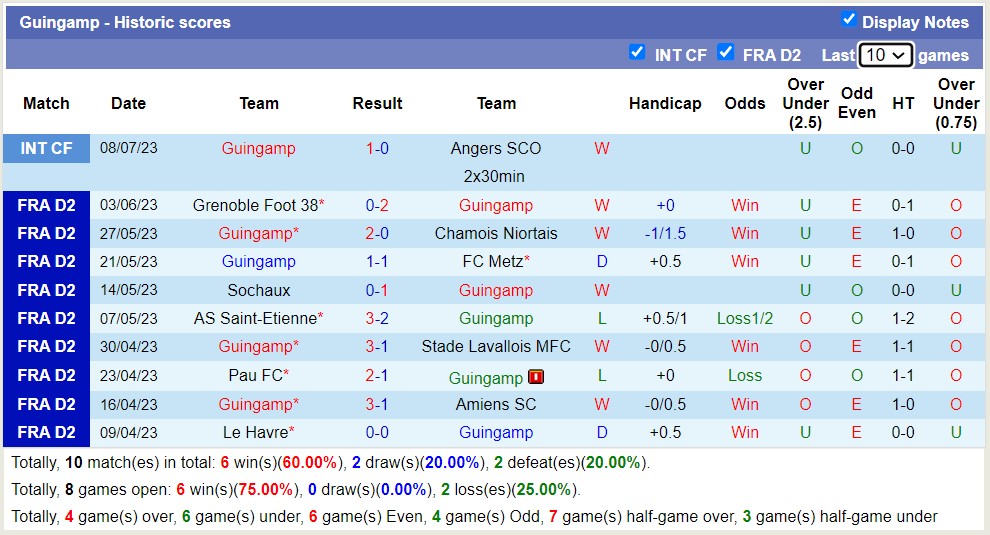This screenshot has width=990, height=535.
Task: Click the Pau FC team name
Action: point(255,375)
